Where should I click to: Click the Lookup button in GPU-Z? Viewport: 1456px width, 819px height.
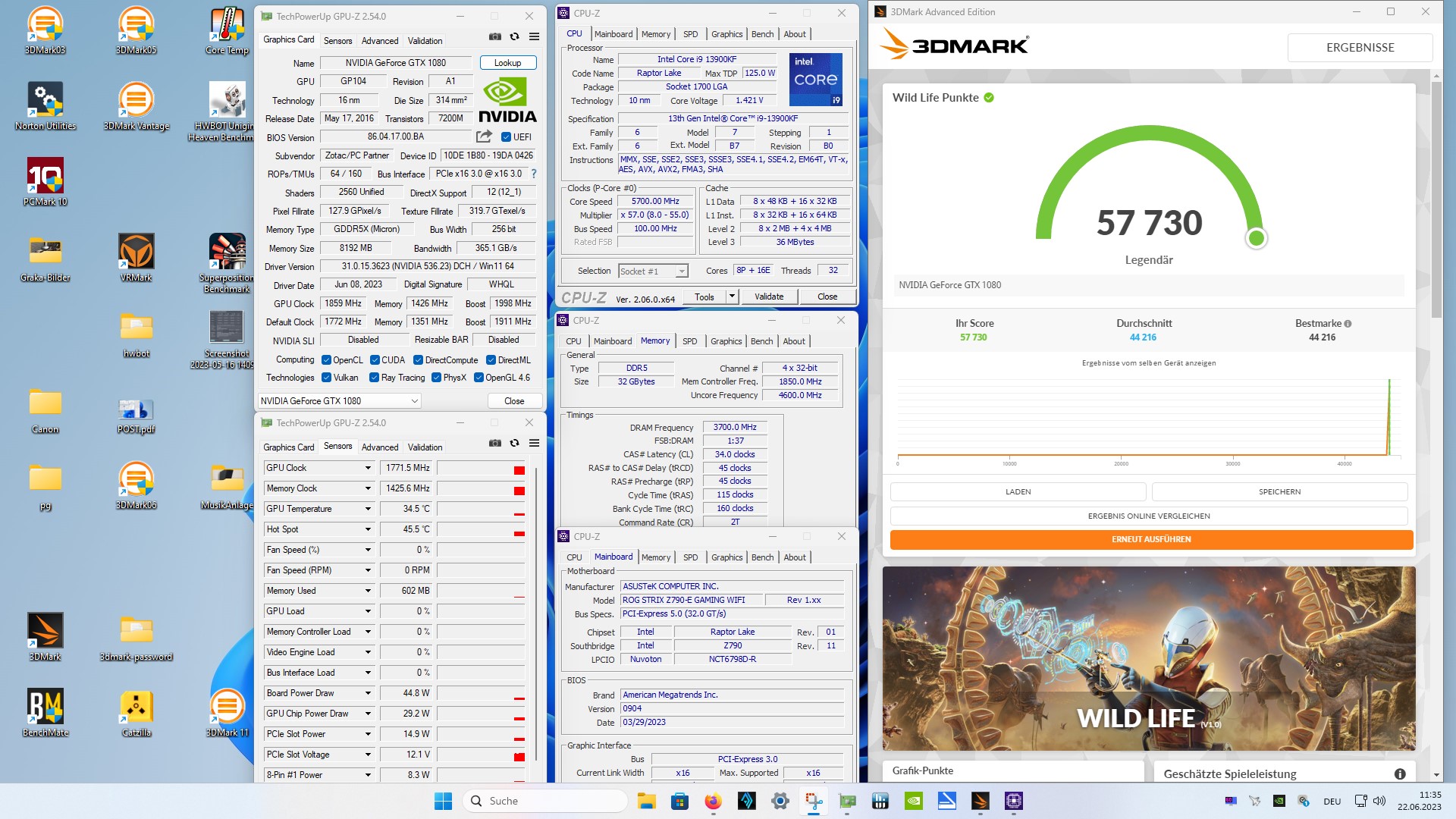click(508, 63)
